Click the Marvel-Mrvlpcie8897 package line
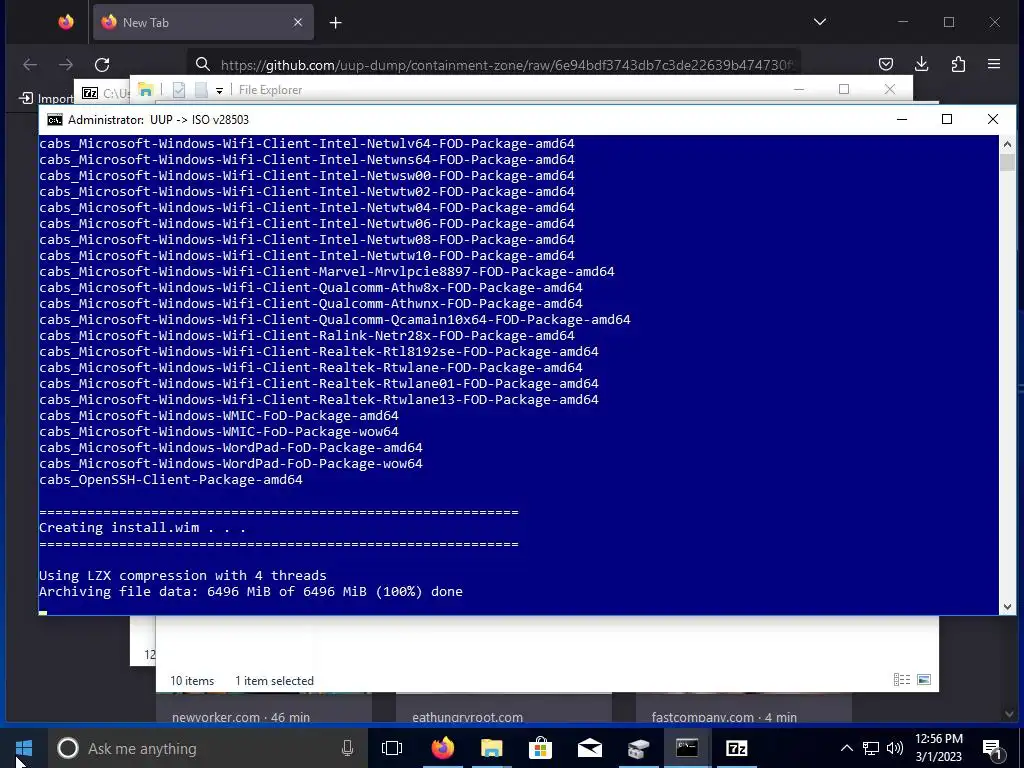This screenshot has width=1024, height=768. (327, 272)
